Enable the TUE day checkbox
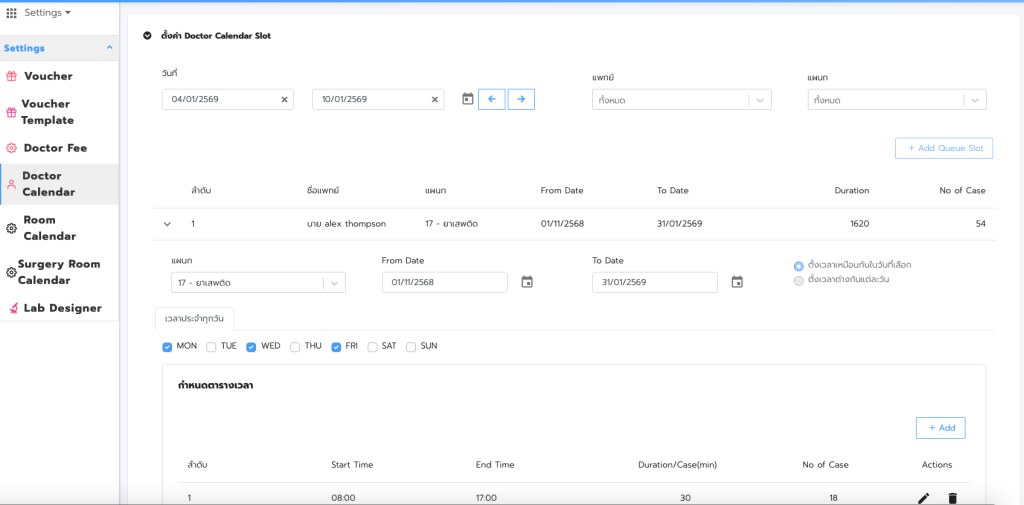 [211, 347]
